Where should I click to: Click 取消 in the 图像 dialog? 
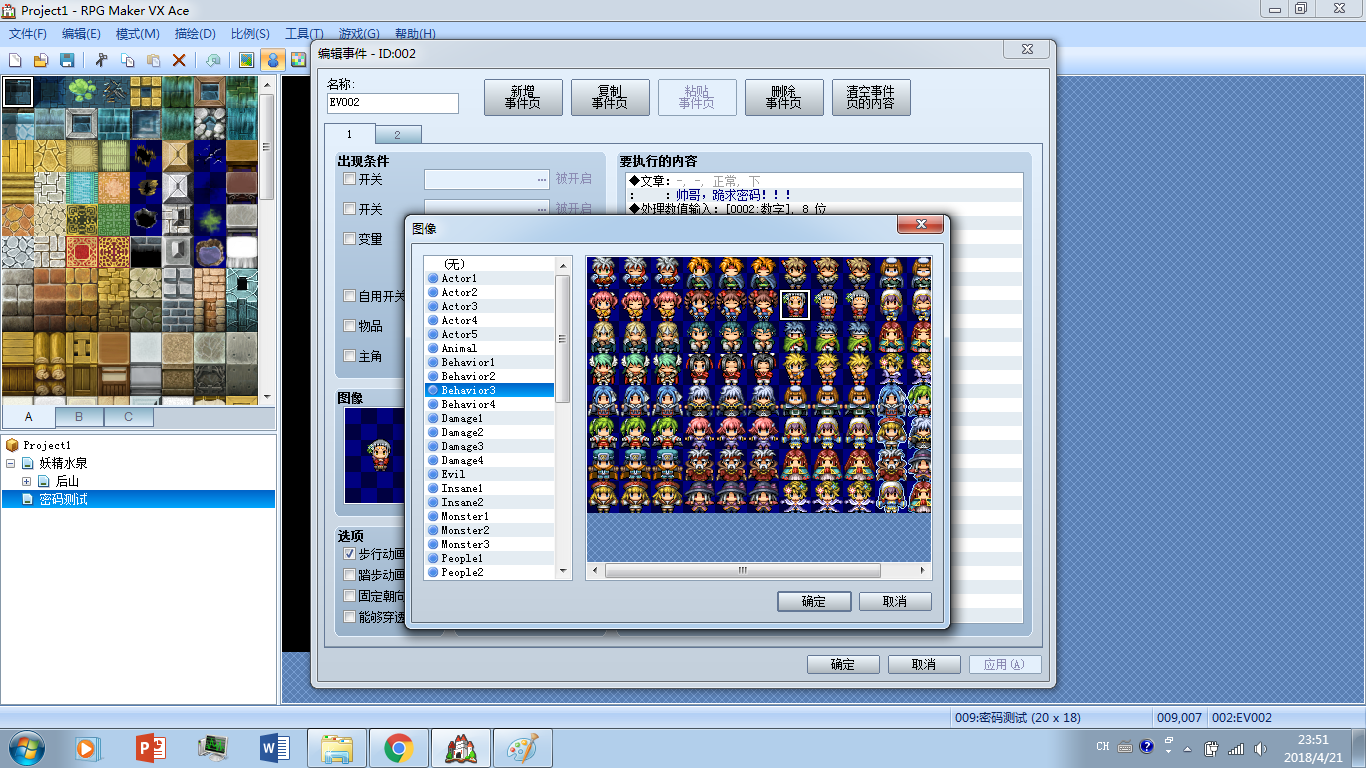click(895, 601)
